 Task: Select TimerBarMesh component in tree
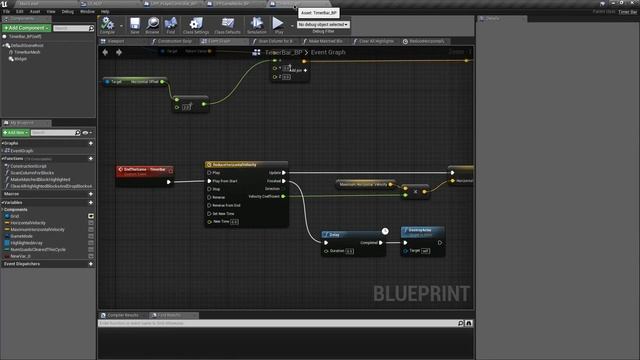tap(27, 52)
